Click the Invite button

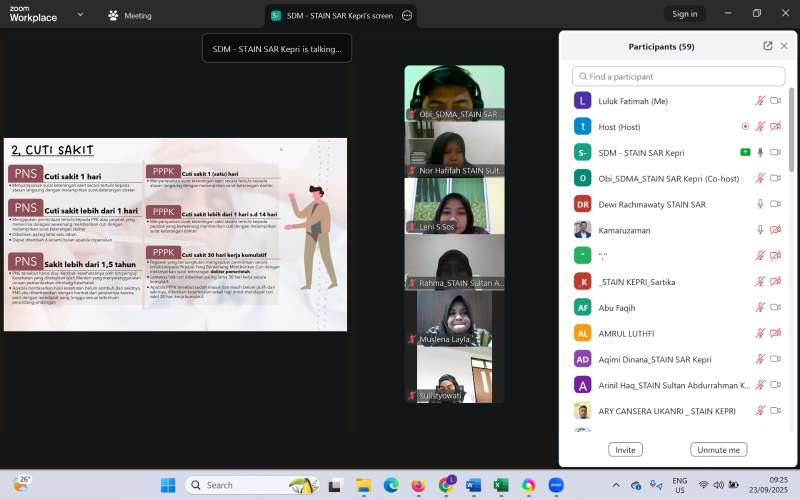coord(625,450)
